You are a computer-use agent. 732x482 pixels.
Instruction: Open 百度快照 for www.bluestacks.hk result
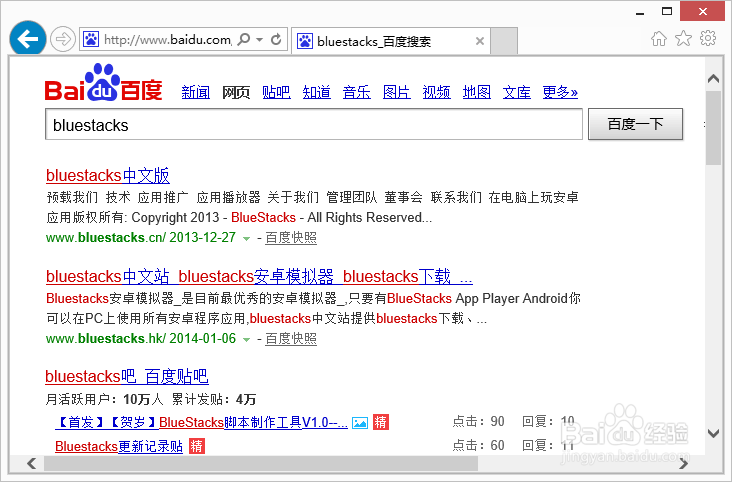pyautogui.click(x=291, y=339)
